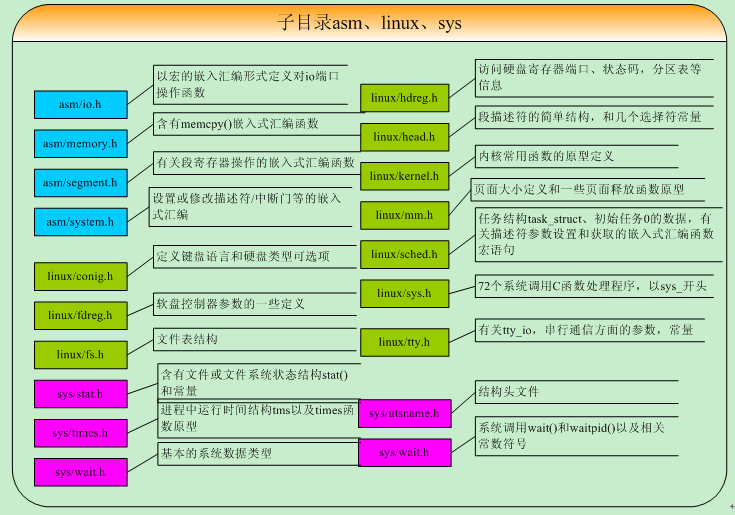Select the linux/conig.h green box

coord(81,276)
